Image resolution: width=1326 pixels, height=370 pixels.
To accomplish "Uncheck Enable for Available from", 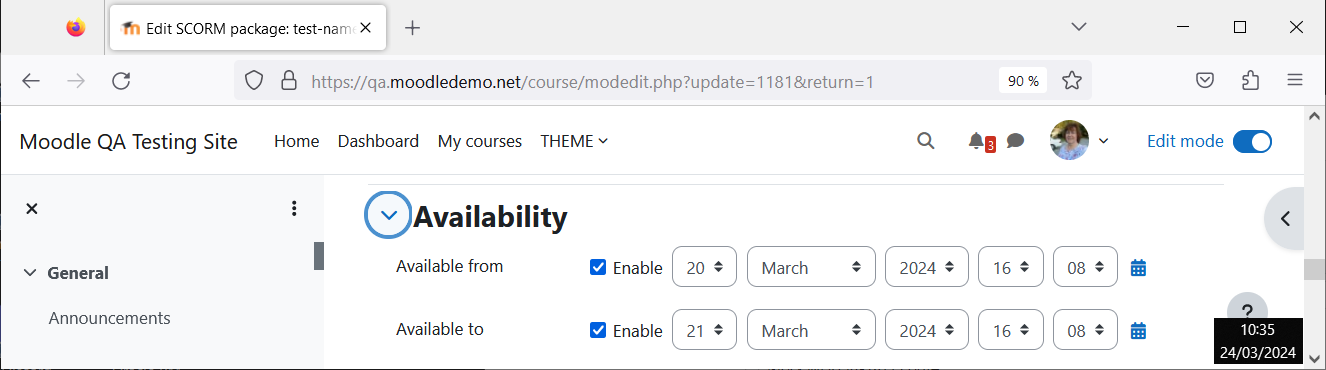I will (598, 267).
